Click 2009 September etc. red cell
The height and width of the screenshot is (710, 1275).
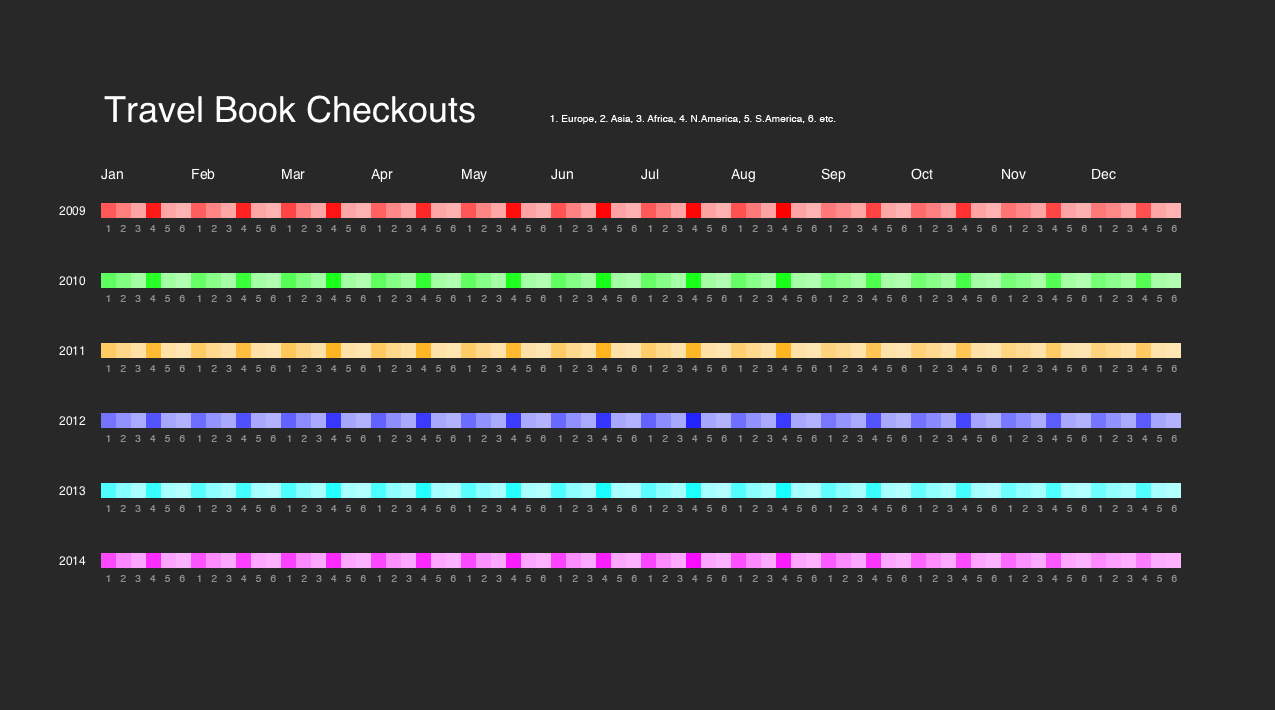[x=903, y=211]
